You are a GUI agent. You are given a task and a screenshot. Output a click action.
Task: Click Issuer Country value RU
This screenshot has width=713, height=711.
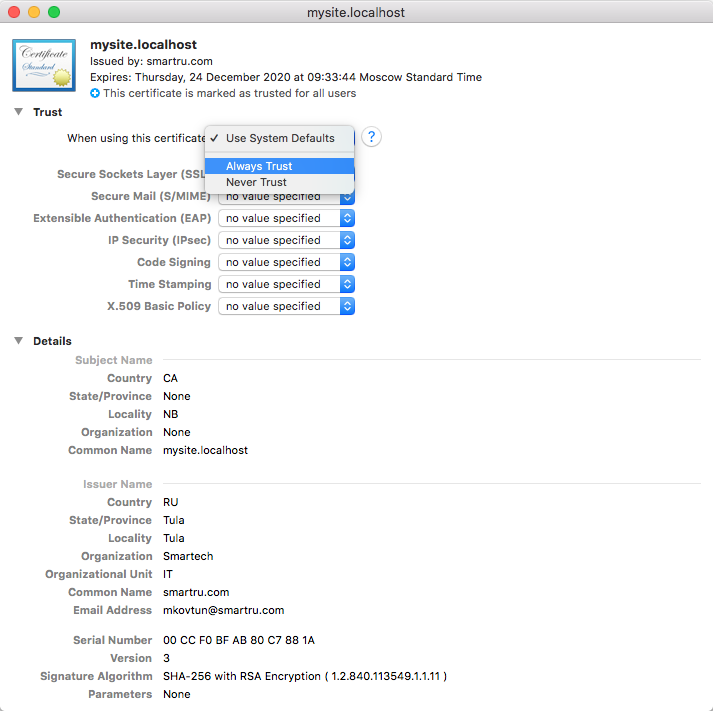(x=171, y=502)
